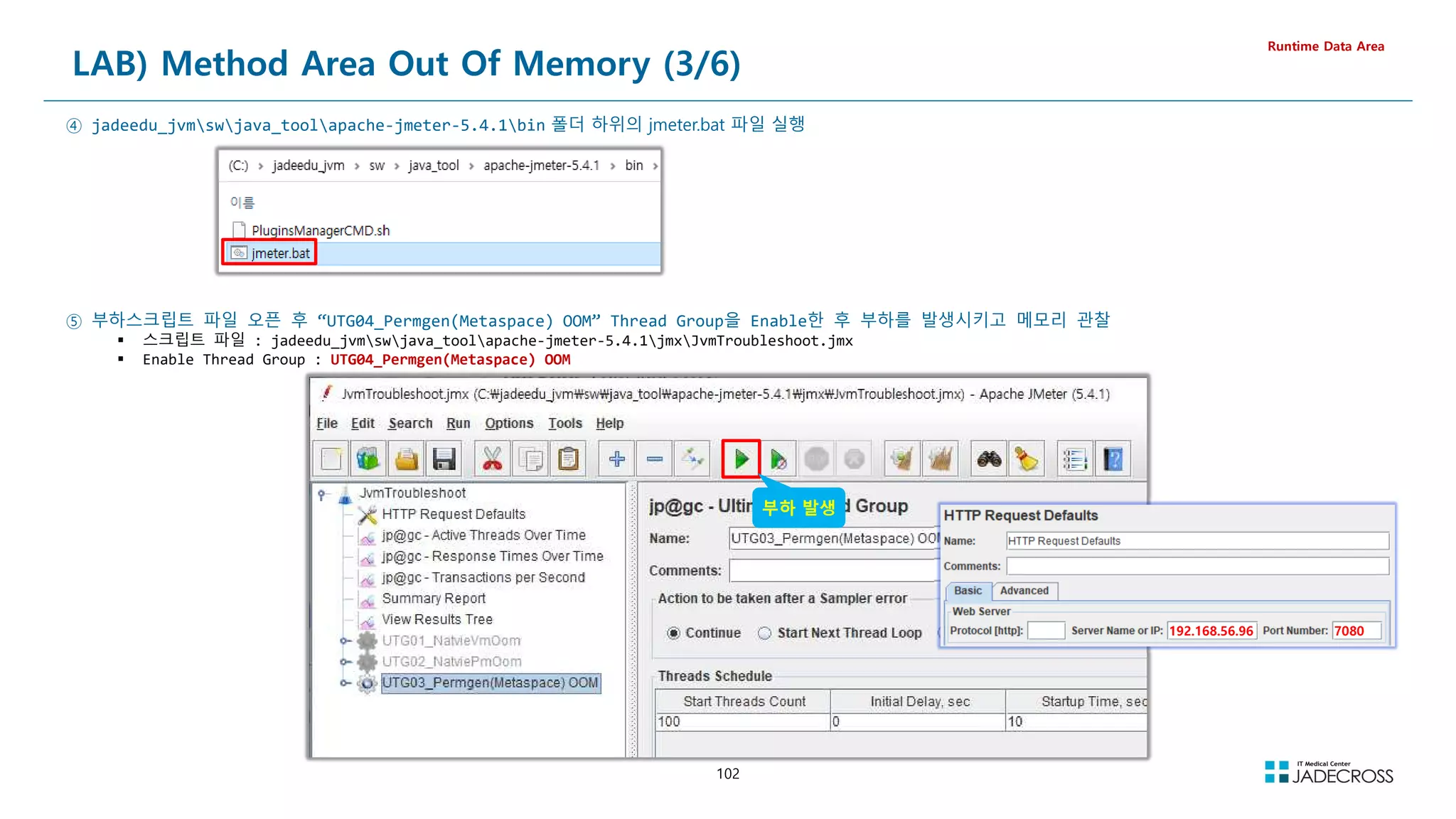1456x819 pixels.
Task: Switch to the Basic tab
Action: point(968,591)
